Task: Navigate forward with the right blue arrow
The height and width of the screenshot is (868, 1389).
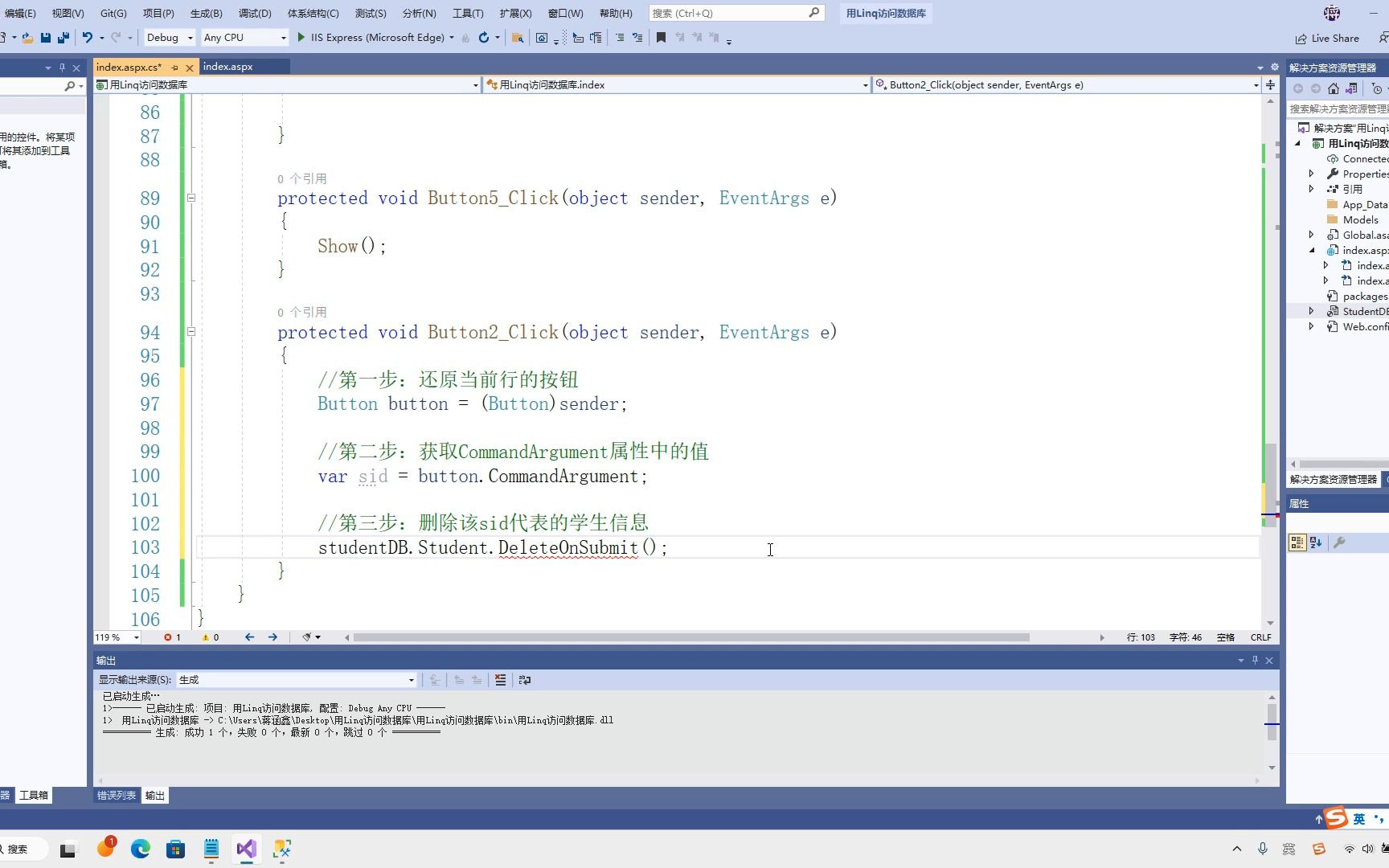Action: [x=272, y=637]
